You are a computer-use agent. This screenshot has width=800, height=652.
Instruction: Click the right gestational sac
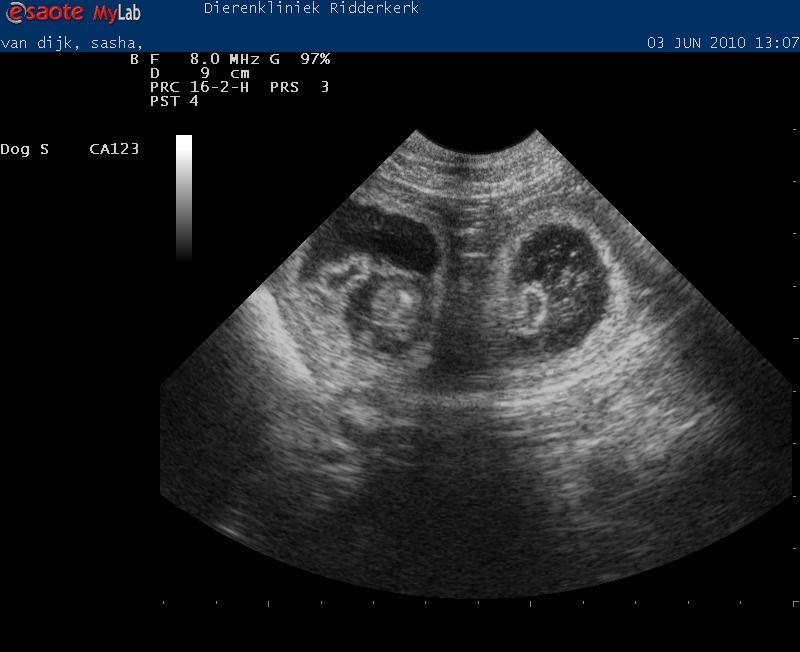[x=558, y=285]
